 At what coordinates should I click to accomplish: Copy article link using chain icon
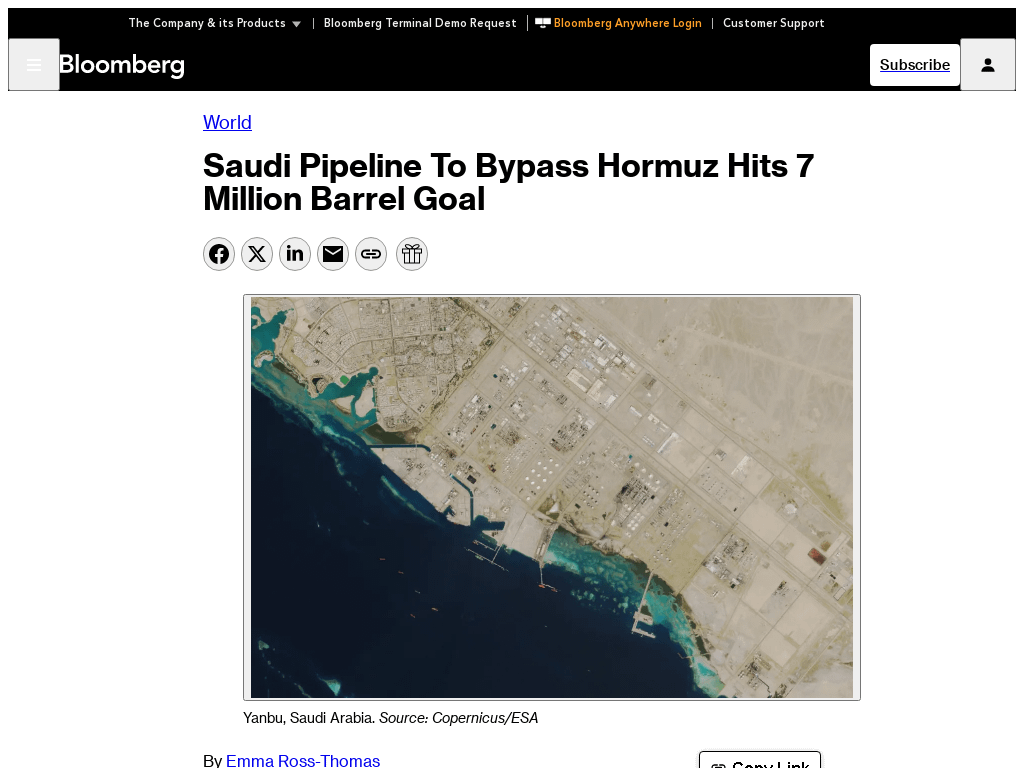[371, 254]
